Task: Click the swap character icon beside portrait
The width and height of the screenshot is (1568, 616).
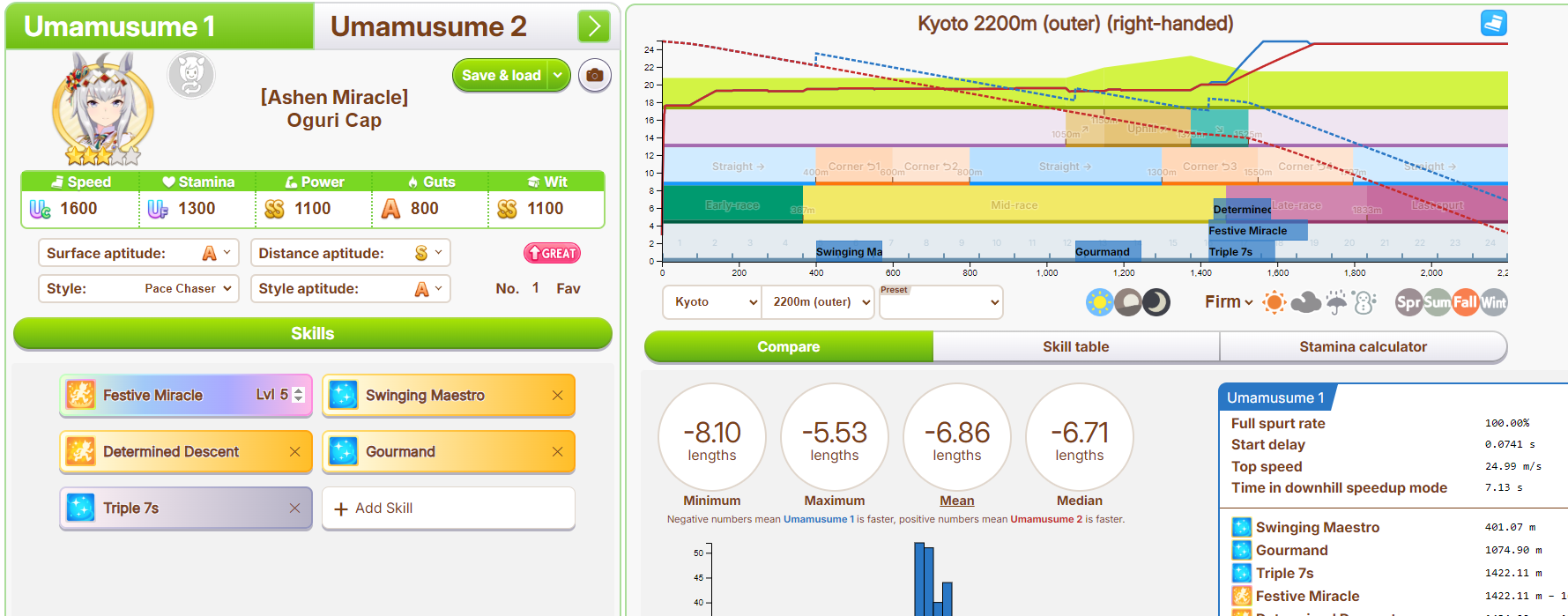Action: point(191,76)
